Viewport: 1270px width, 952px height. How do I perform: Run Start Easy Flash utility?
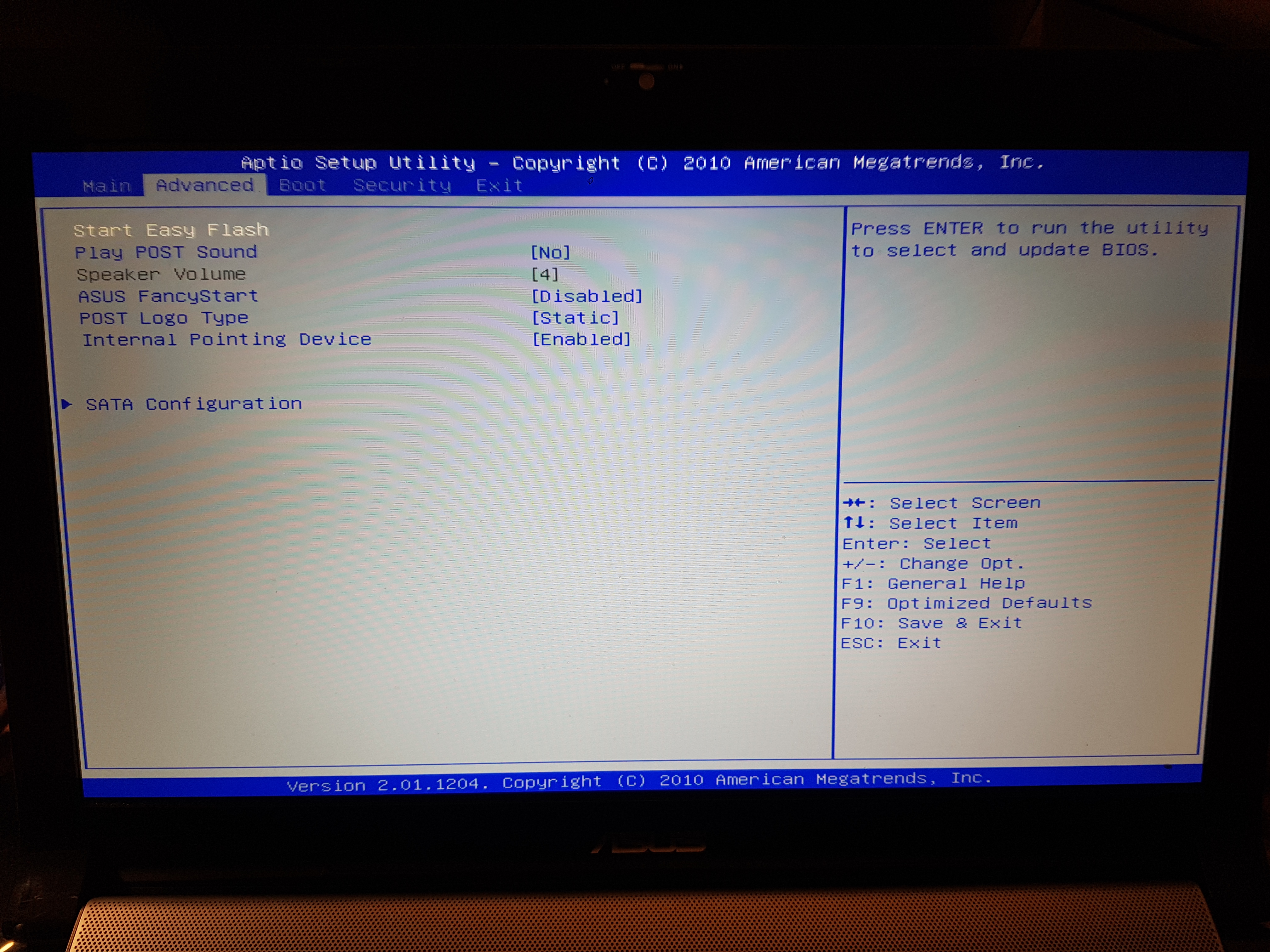[171, 230]
